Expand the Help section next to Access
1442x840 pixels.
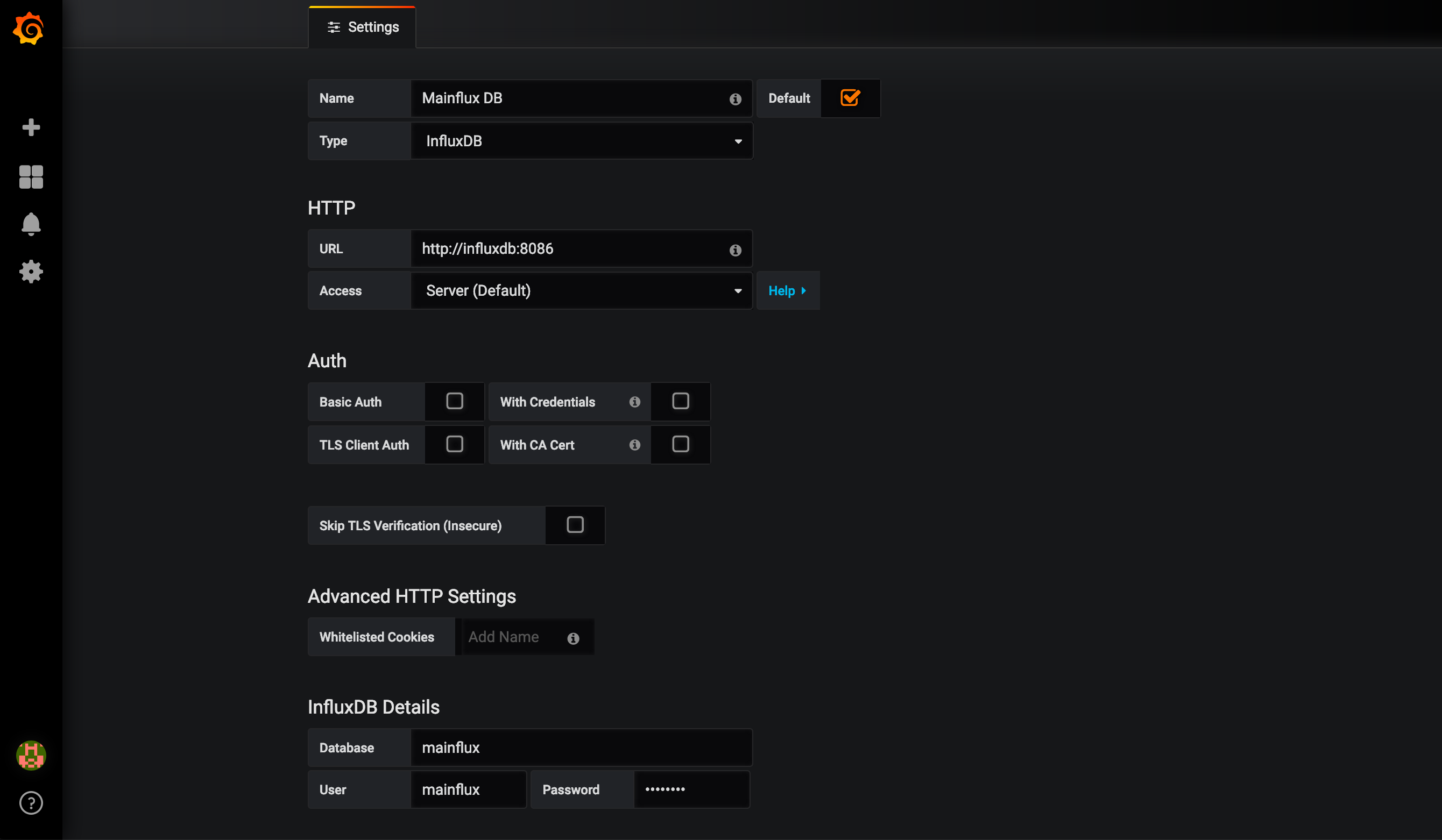click(788, 290)
